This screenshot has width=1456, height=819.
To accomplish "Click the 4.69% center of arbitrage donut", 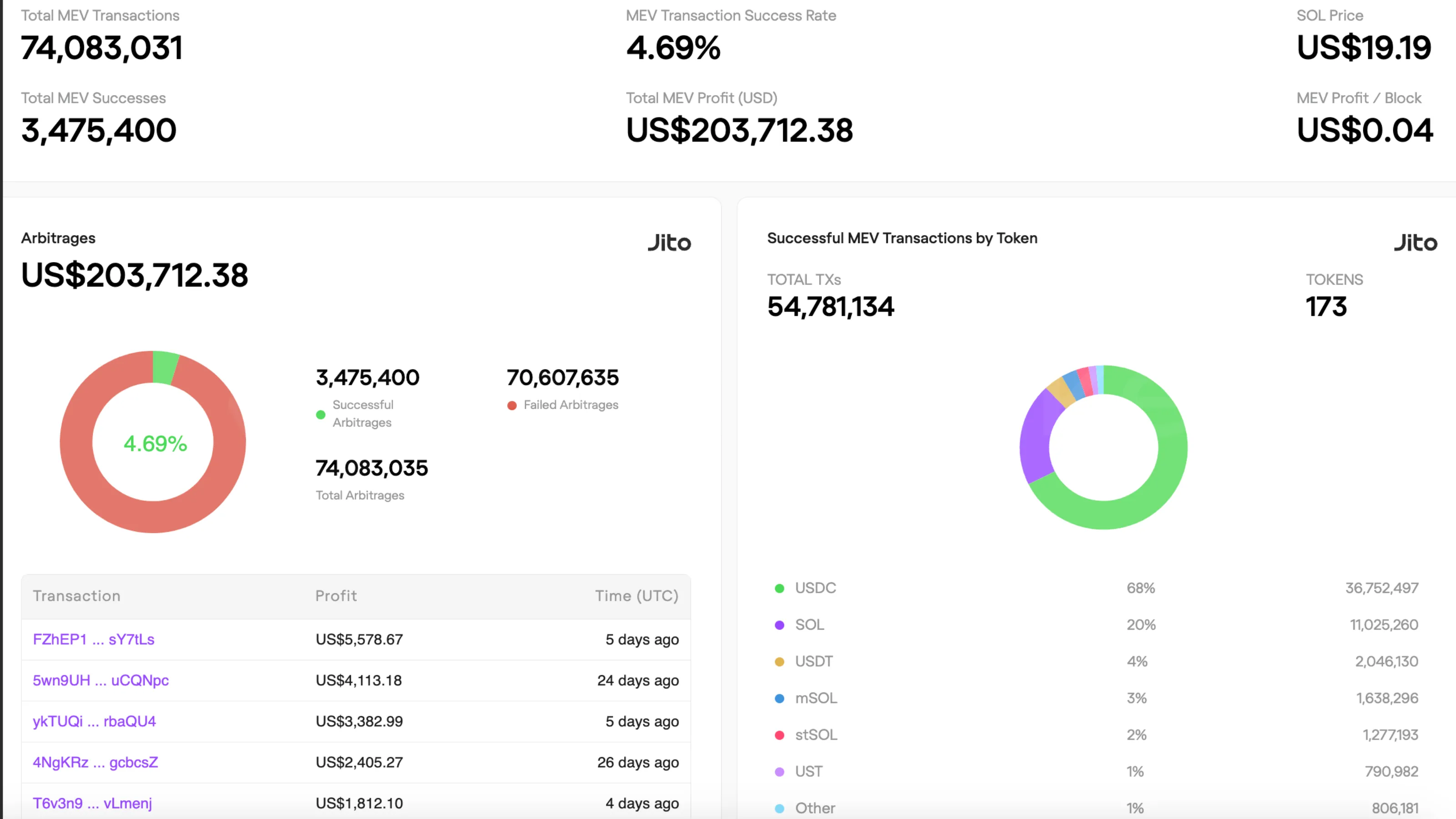I will click(x=155, y=444).
